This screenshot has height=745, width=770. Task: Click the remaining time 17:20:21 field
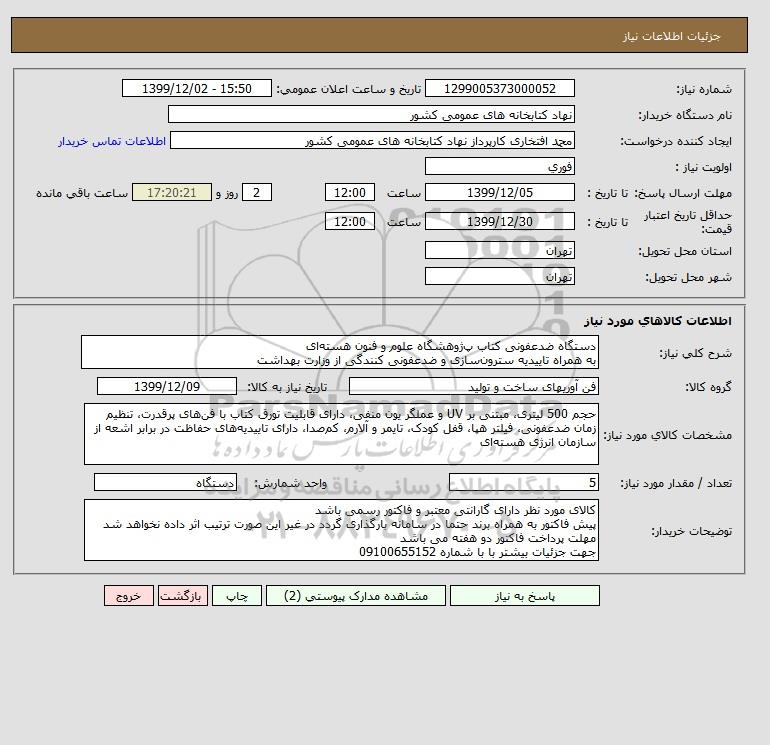pyautogui.click(x=172, y=193)
